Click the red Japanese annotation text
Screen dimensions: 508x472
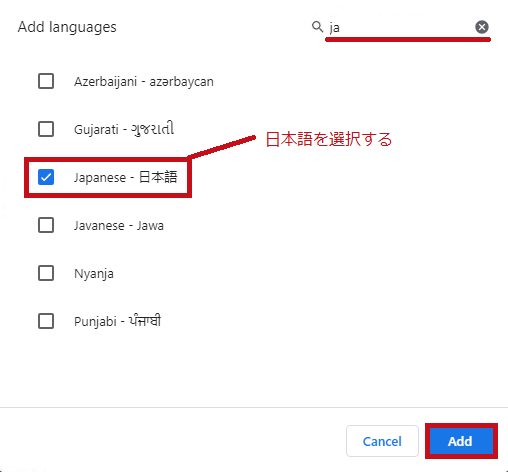(x=329, y=139)
